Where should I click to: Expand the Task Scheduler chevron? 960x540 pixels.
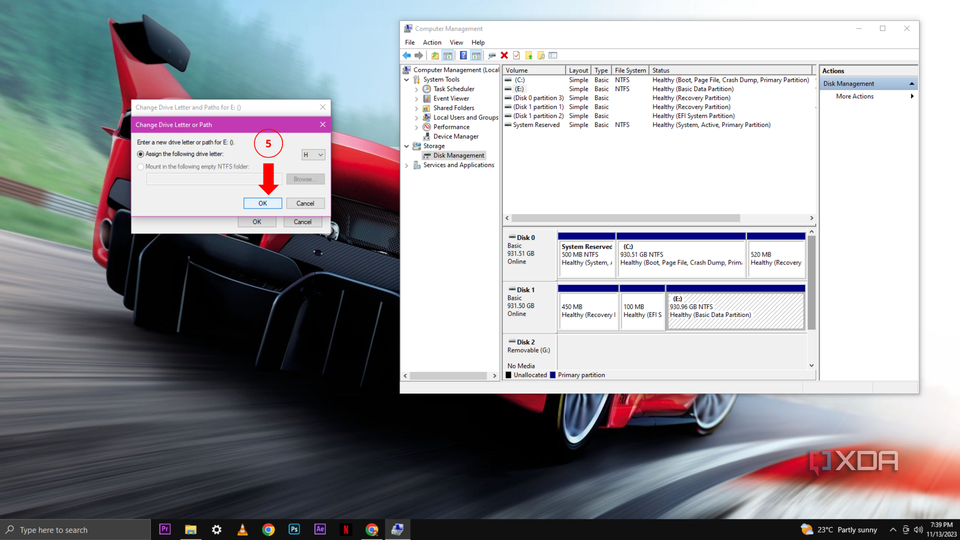pyautogui.click(x=417, y=89)
